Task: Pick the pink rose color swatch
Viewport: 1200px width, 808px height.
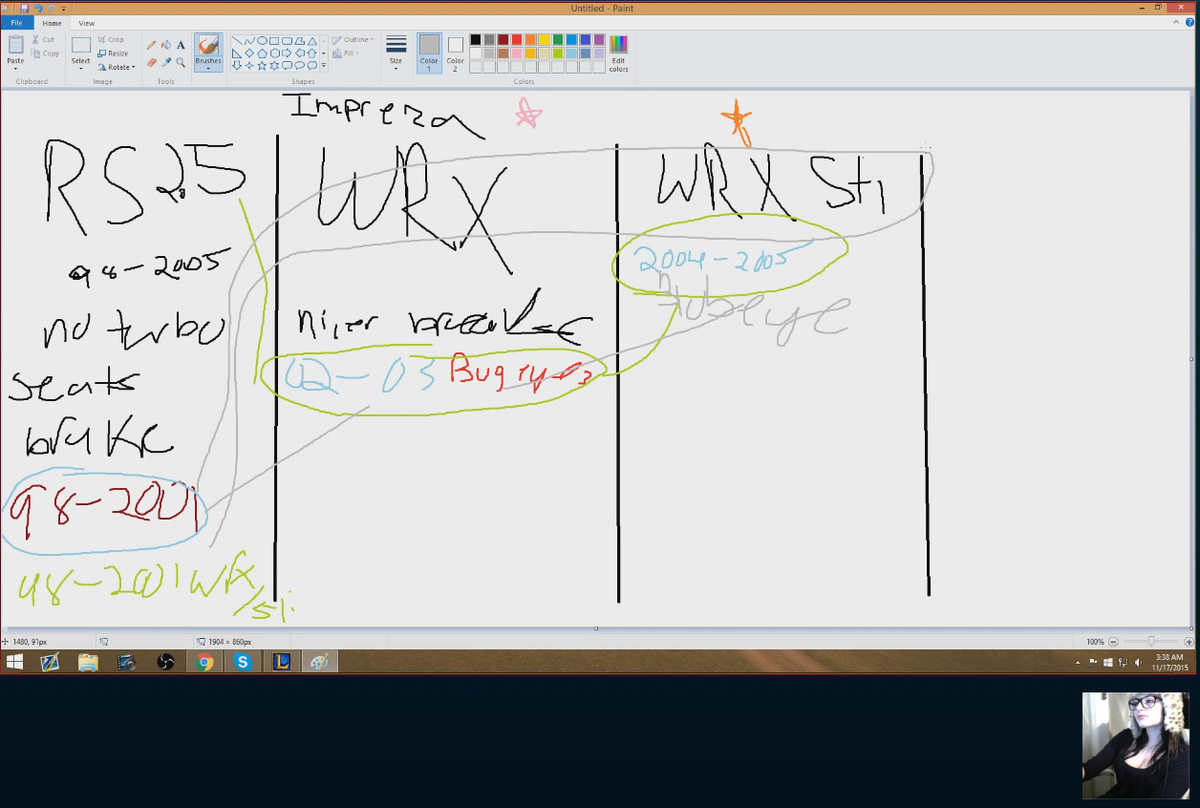Action: (x=517, y=53)
